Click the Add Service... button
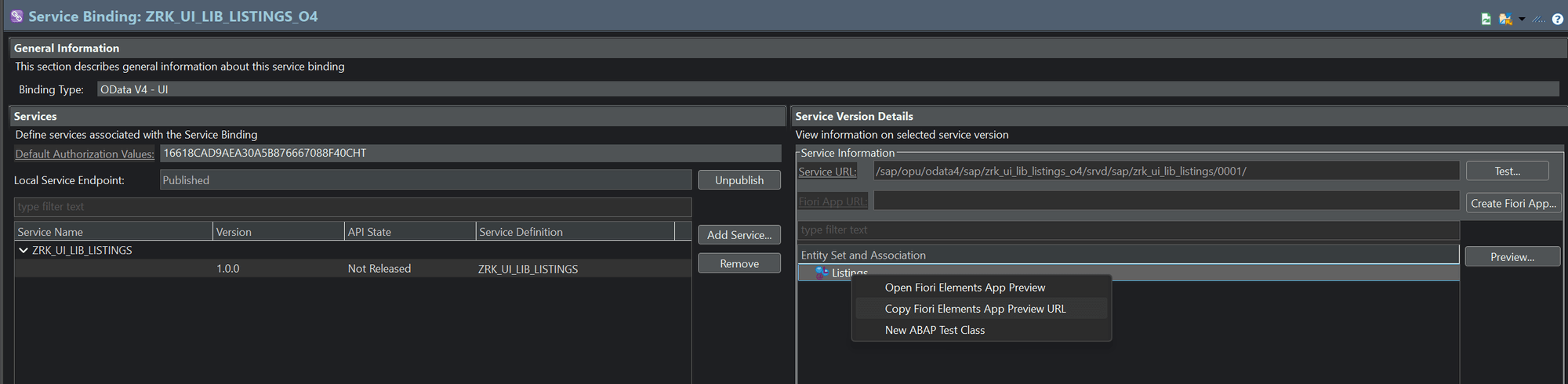The image size is (1568, 384). point(739,235)
